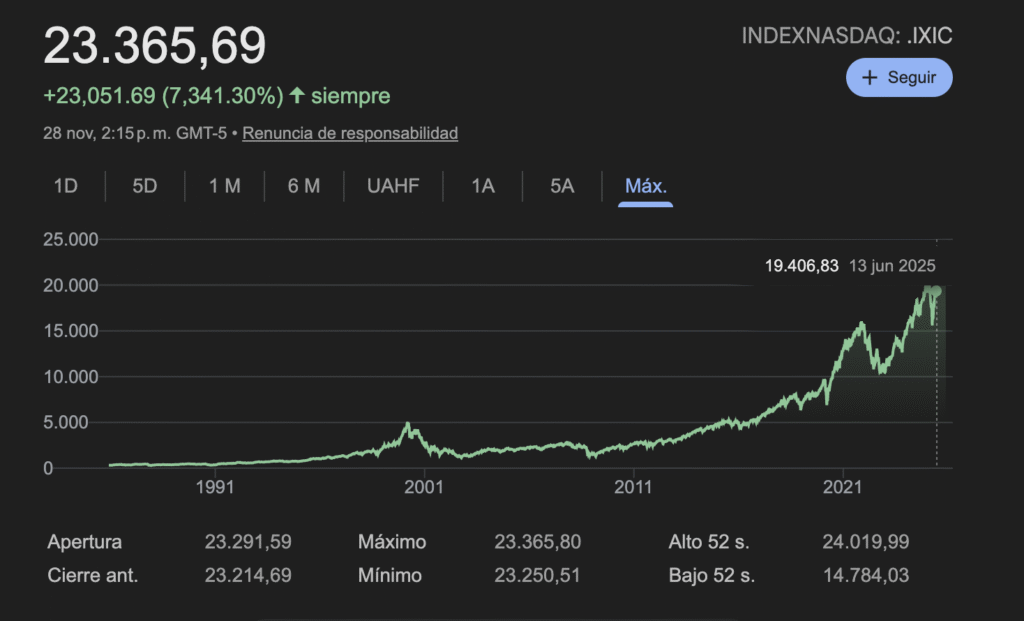The width and height of the screenshot is (1024, 621).
Task: Click the 23.365,69 index price
Action: pos(155,47)
